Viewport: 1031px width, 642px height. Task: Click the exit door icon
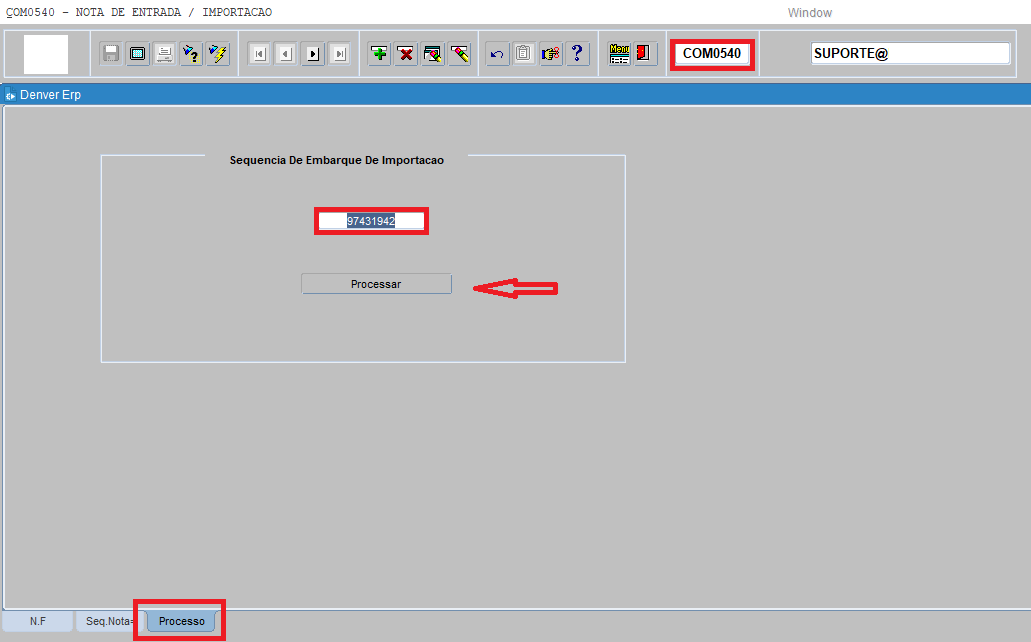pyautogui.click(x=643, y=54)
